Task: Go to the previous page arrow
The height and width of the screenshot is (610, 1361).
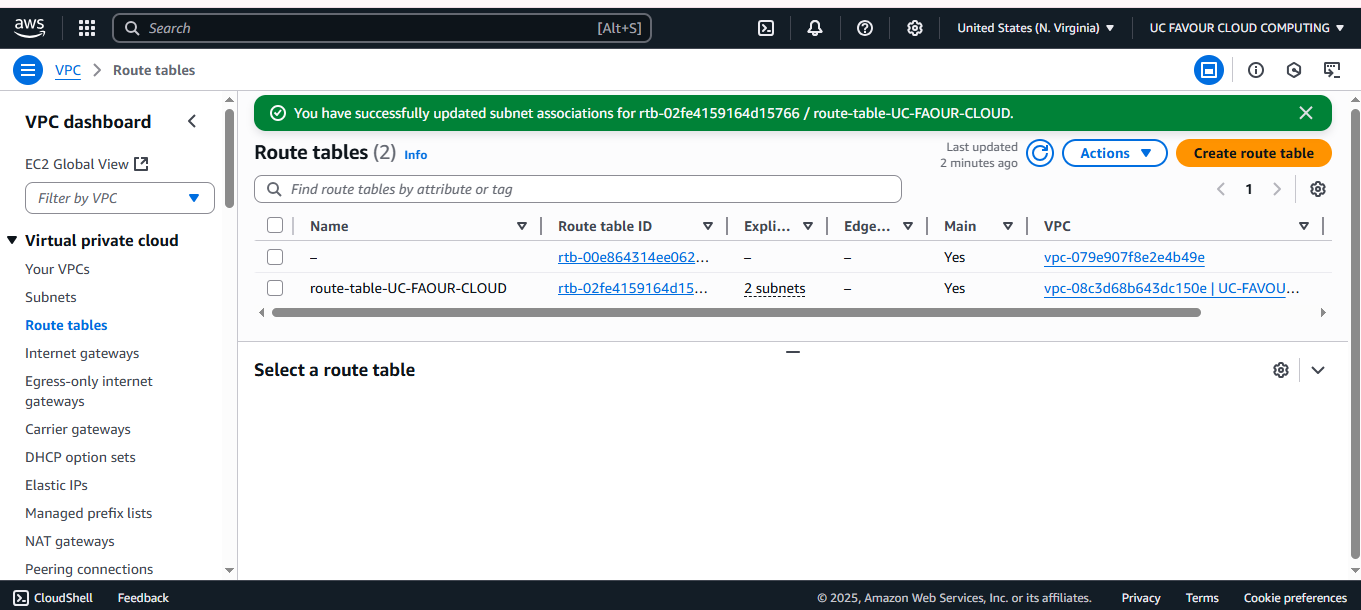Action: [1220, 189]
